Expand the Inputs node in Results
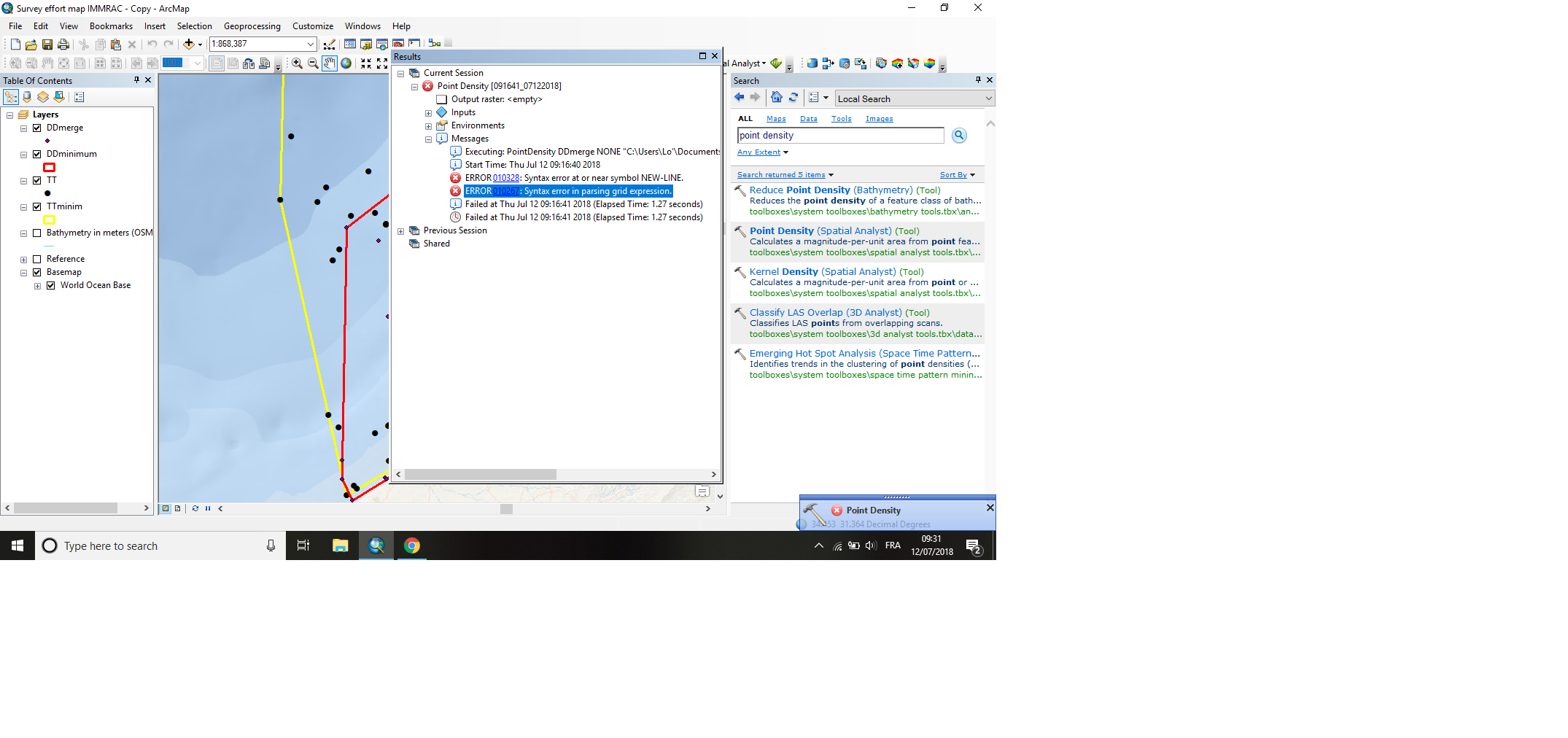Image resolution: width=1568 pixels, height=738 pixels. click(429, 113)
